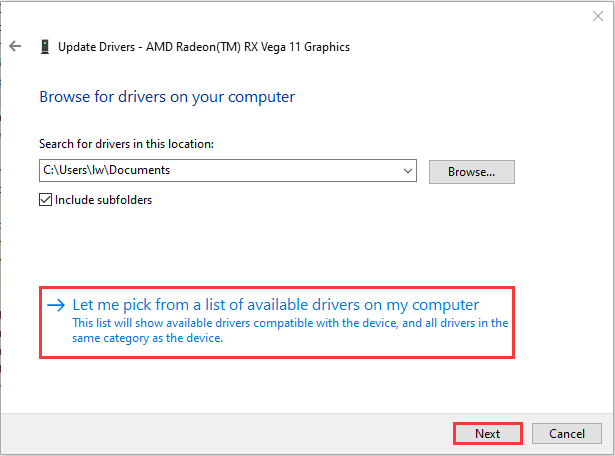Click the 'This list will show available drivers' description

click(x=290, y=323)
